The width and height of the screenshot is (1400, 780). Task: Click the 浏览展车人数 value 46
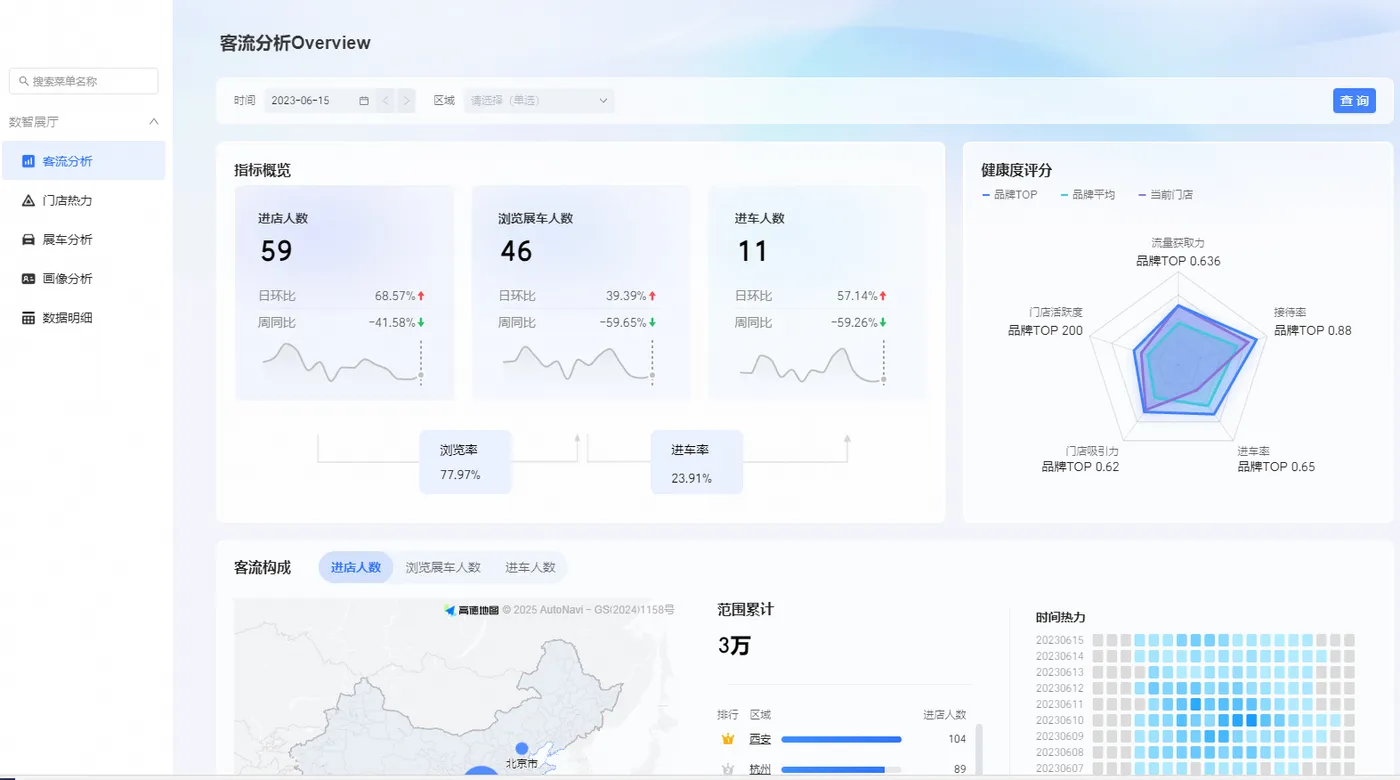516,251
